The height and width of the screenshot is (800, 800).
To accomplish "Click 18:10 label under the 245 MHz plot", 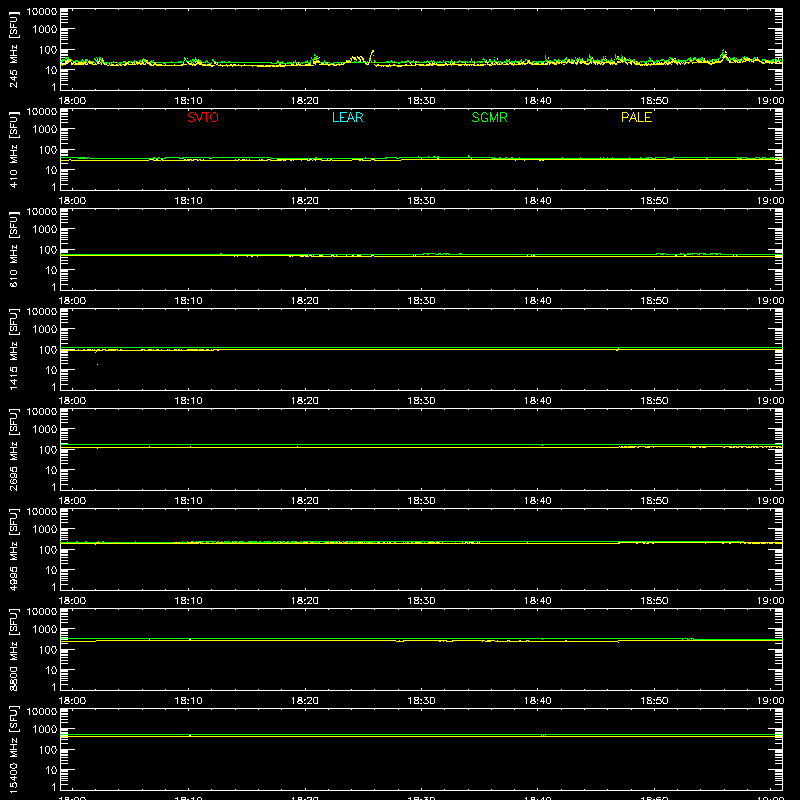I will [x=188, y=101].
